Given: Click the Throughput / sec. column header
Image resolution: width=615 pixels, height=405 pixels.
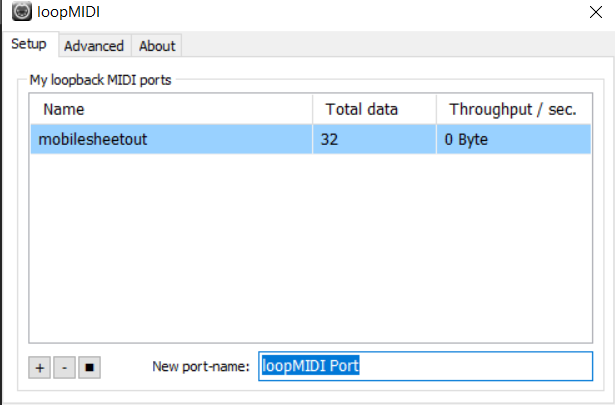Looking at the screenshot, I should (512, 109).
